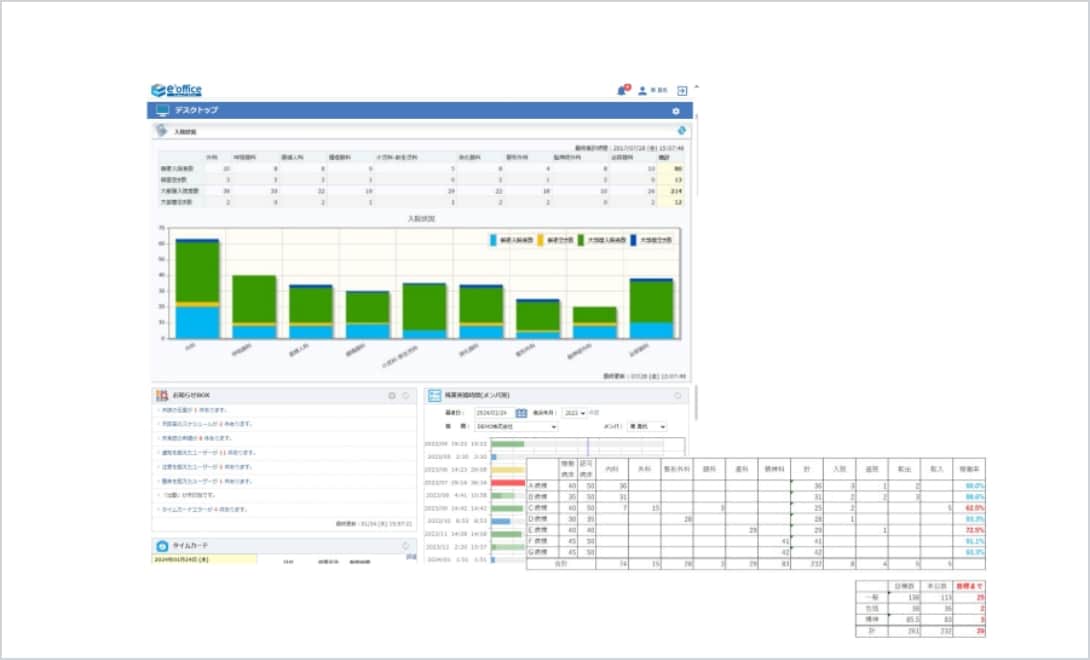
Task: Refresh the 入院状況 panel
Action: (681, 130)
